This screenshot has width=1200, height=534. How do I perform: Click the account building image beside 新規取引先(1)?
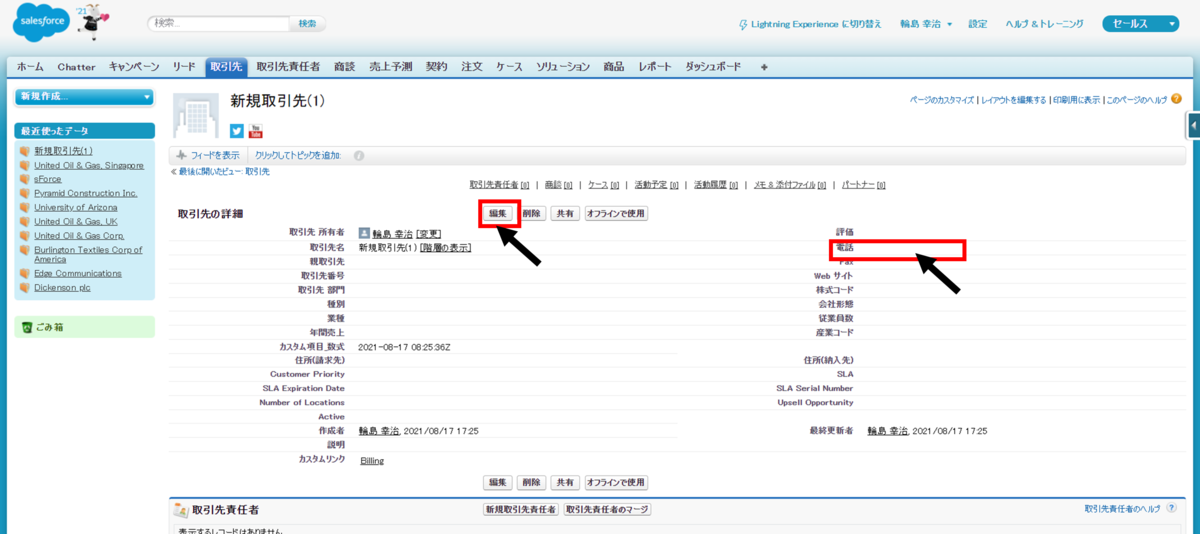pyautogui.click(x=196, y=115)
